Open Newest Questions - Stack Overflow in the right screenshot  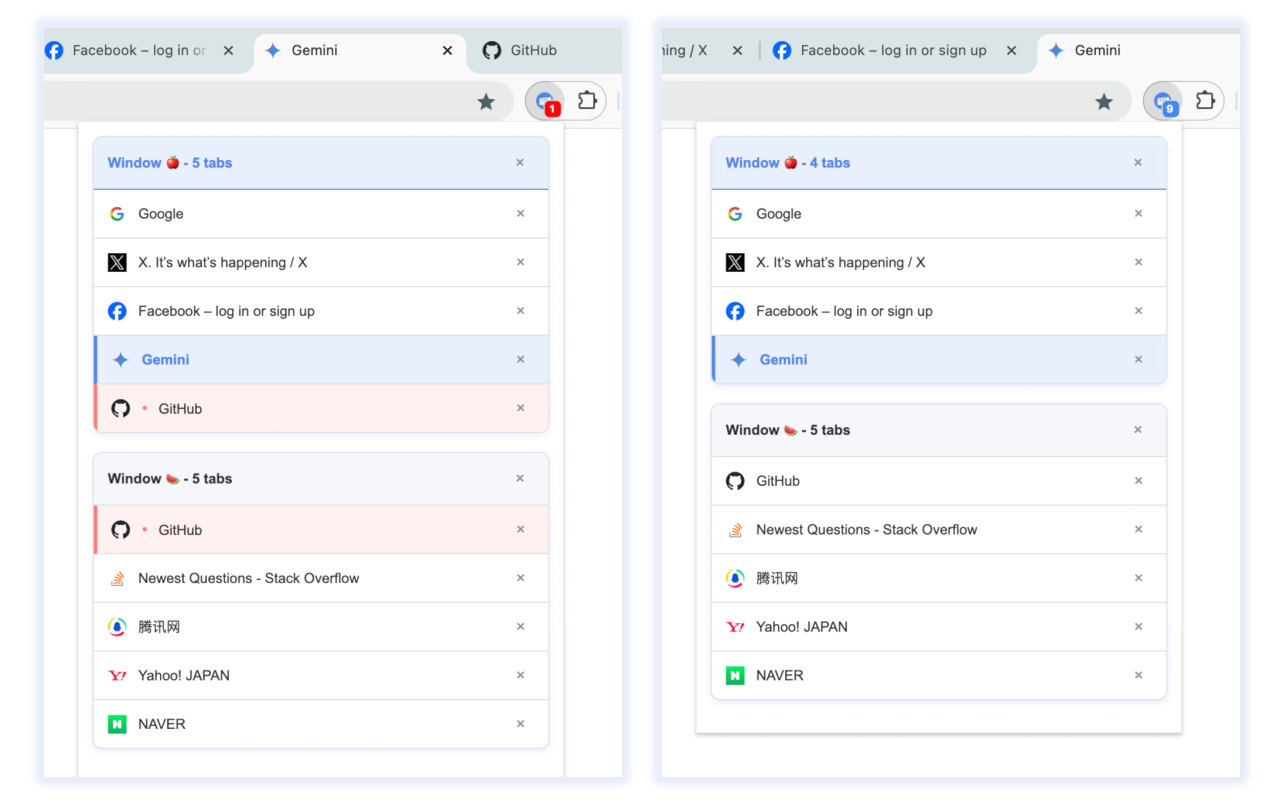[x=939, y=530]
